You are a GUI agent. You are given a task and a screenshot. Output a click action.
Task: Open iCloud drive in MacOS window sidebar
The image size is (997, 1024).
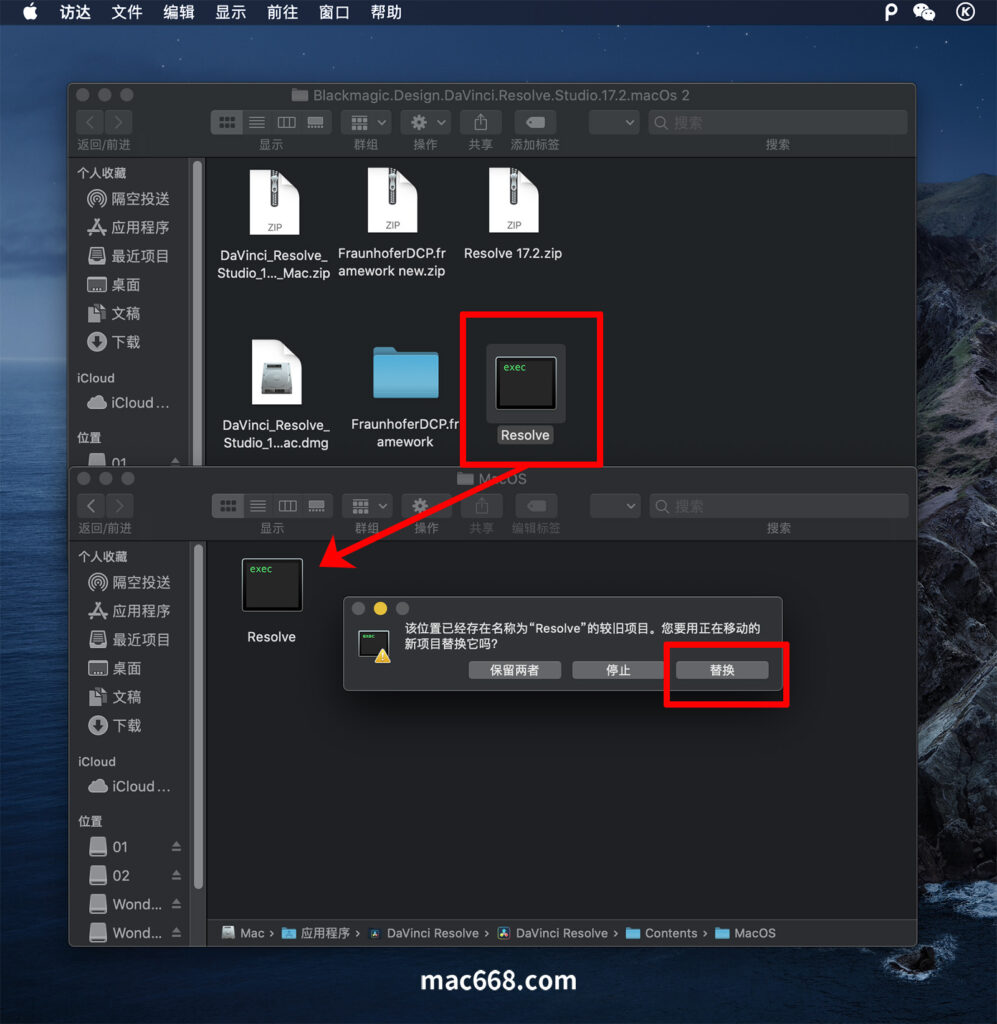(x=130, y=786)
